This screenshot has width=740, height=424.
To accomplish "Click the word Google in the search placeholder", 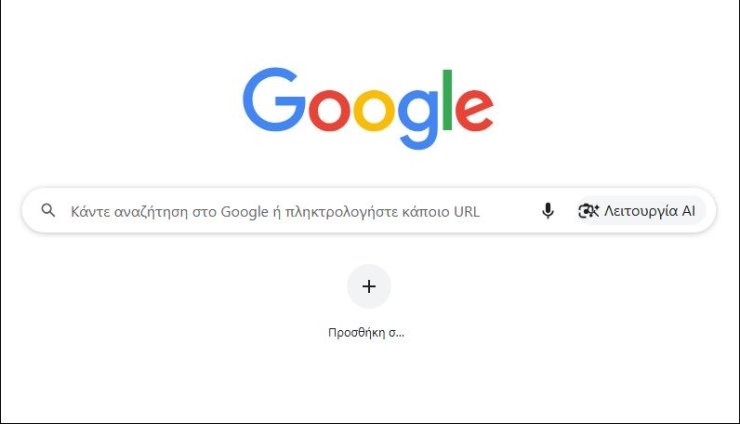I will 244,212.
